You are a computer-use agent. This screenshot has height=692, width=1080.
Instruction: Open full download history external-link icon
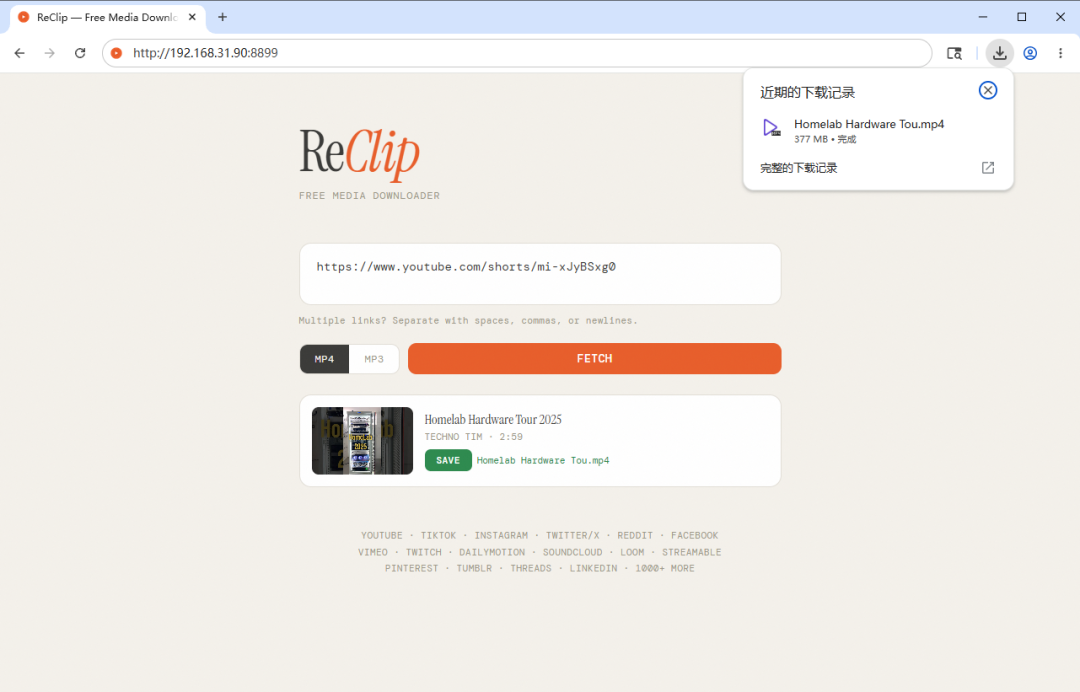(988, 168)
